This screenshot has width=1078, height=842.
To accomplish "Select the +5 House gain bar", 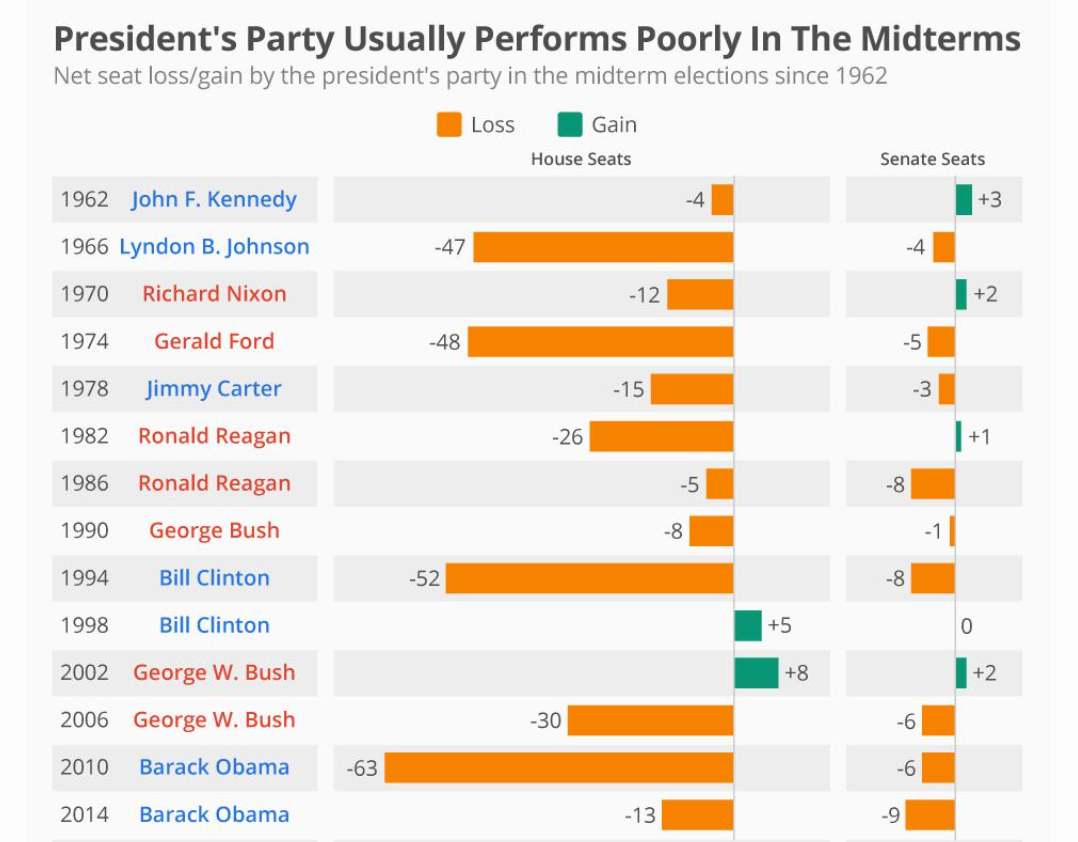I will (748, 626).
